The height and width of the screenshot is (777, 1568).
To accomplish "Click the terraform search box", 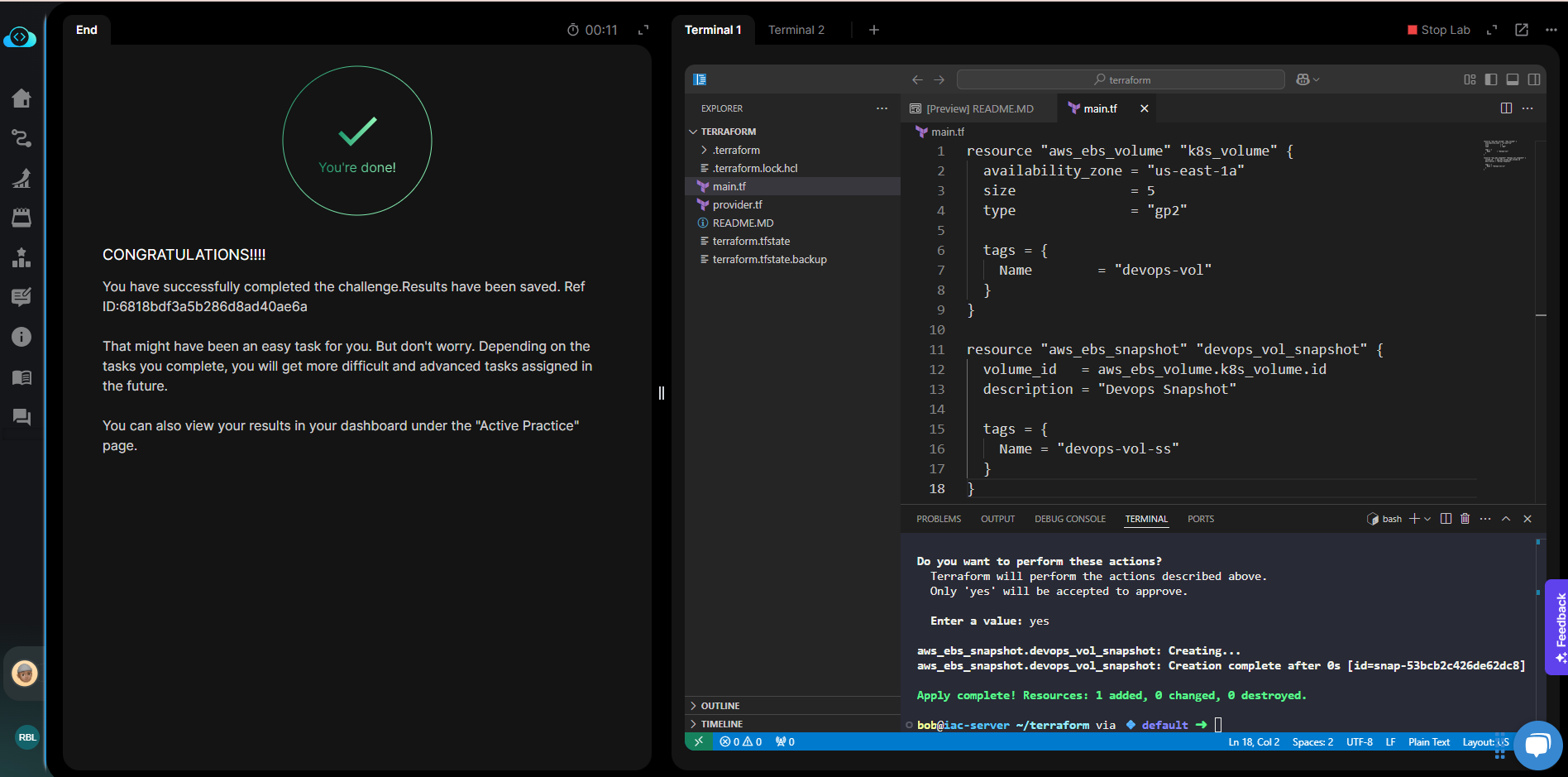I will coord(1121,79).
